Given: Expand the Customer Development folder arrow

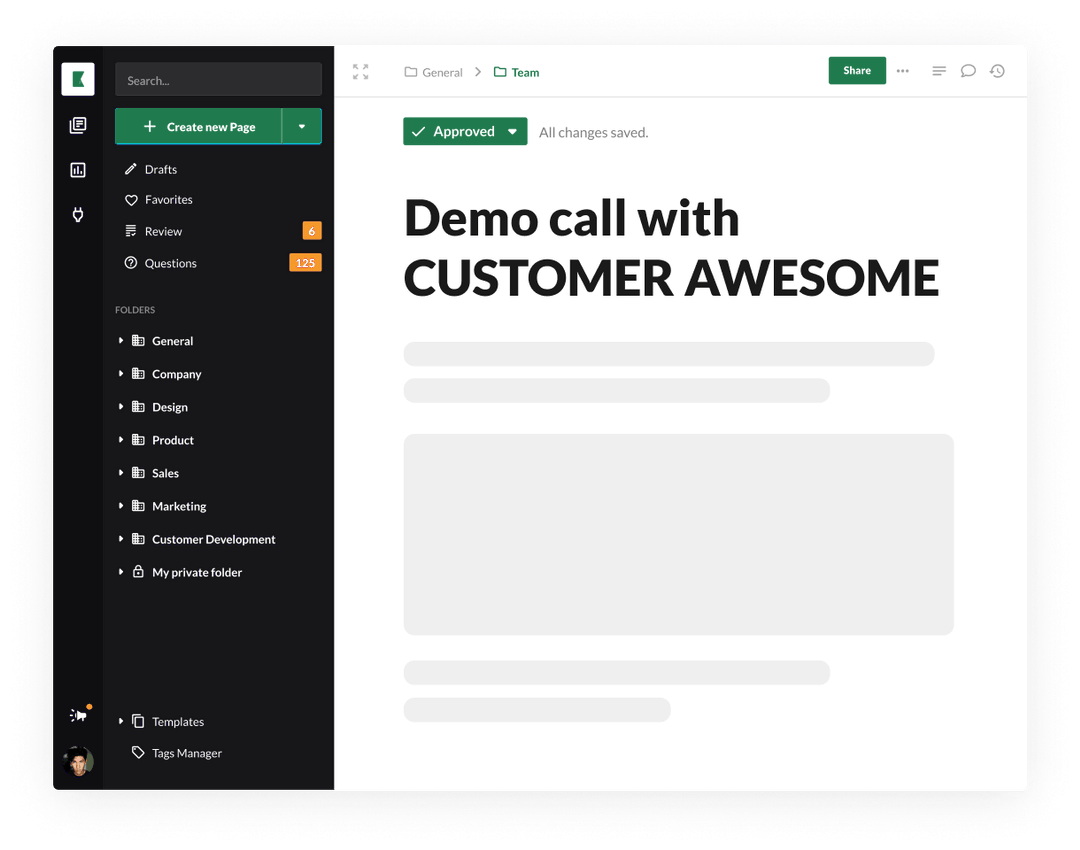Looking at the screenshot, I should click(121, 539).
